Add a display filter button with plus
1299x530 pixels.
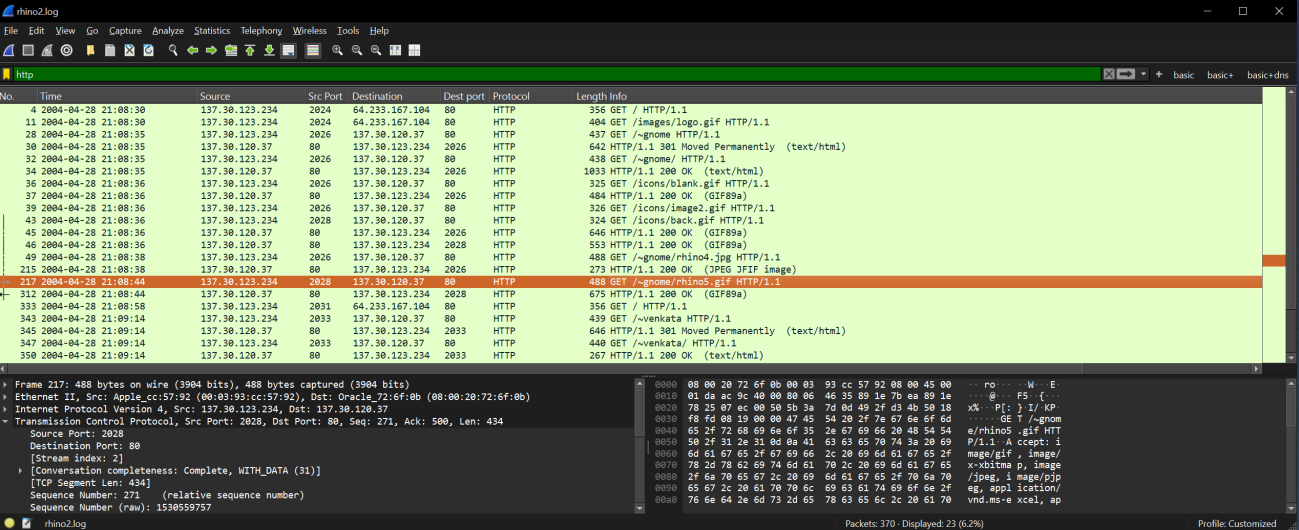pos(1159,74)
